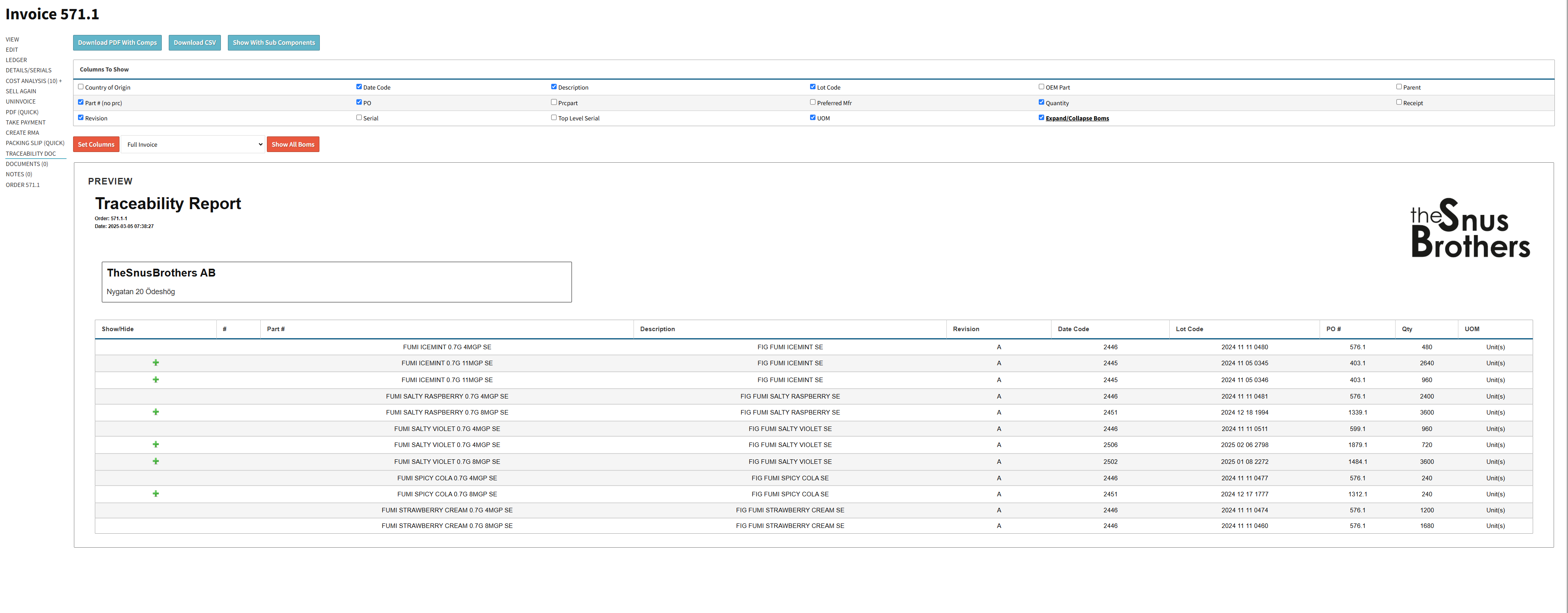The height and width of the screenshot is (613, 1568).
Task: Uncheck the Description column
Action: (554, 87)
